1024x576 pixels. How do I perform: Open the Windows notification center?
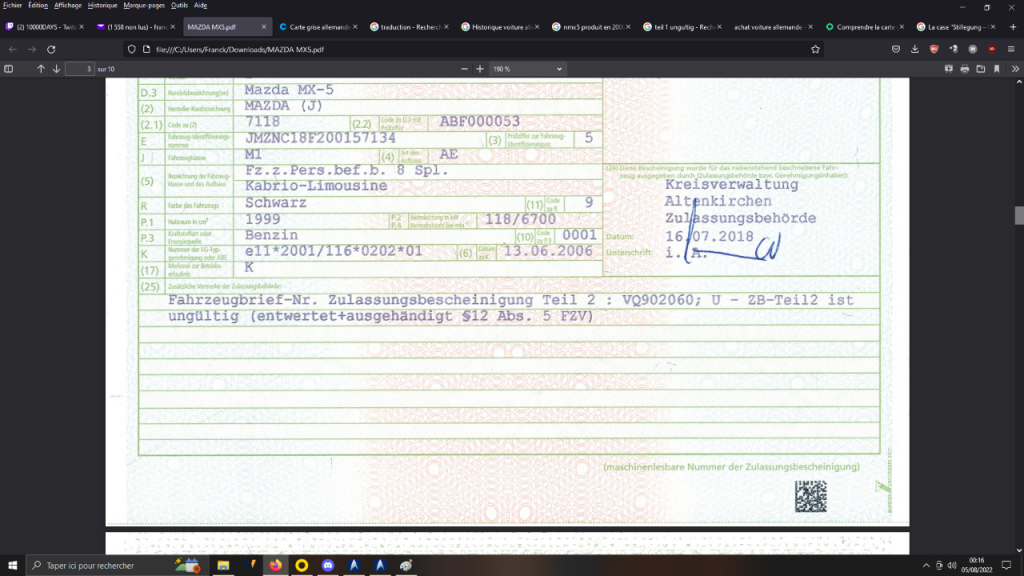pyautogui.click(x=1006, y=566)
